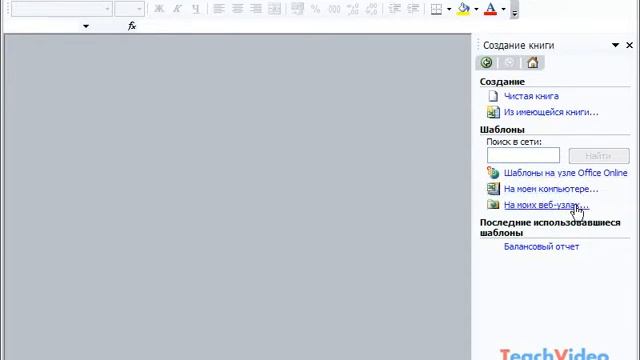The height and width of the screenshot is (360, 640).
Task: Open the task pane Home icon
Action: (532, 62)
